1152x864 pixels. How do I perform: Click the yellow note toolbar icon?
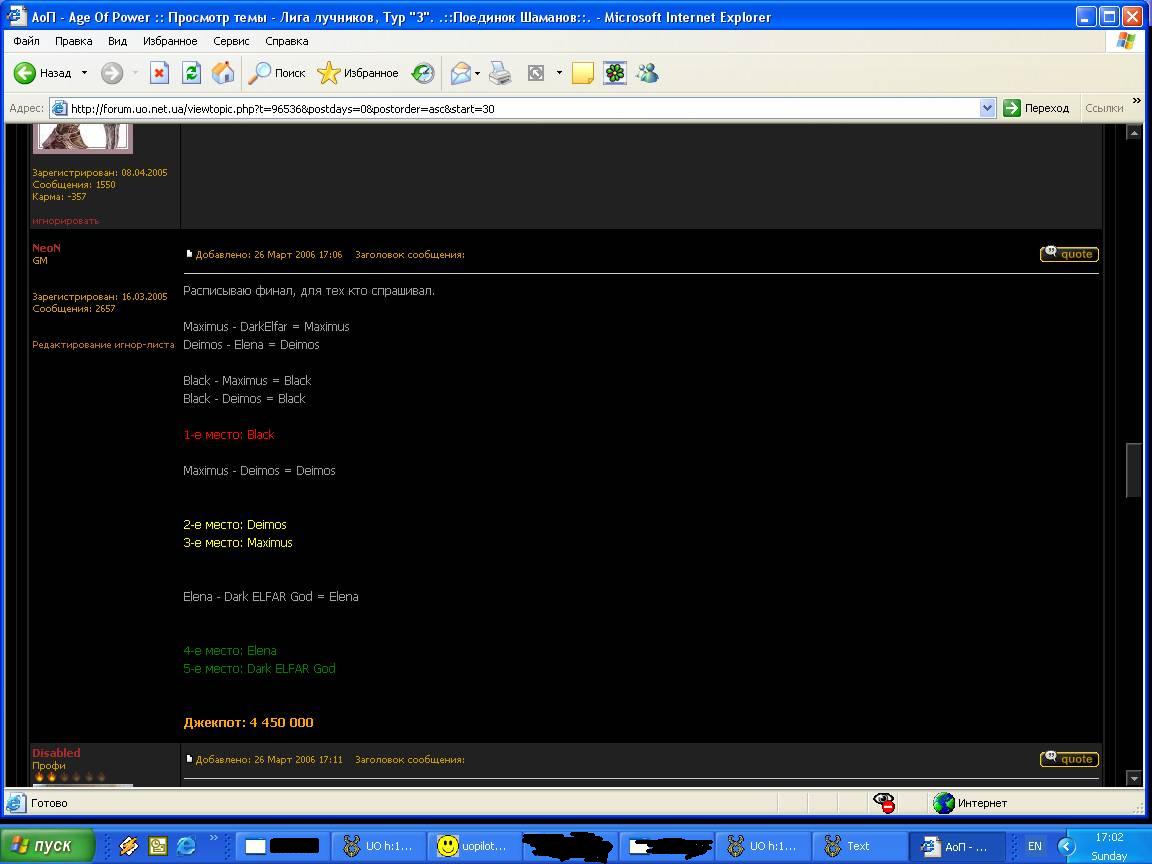tap(583, 73)
